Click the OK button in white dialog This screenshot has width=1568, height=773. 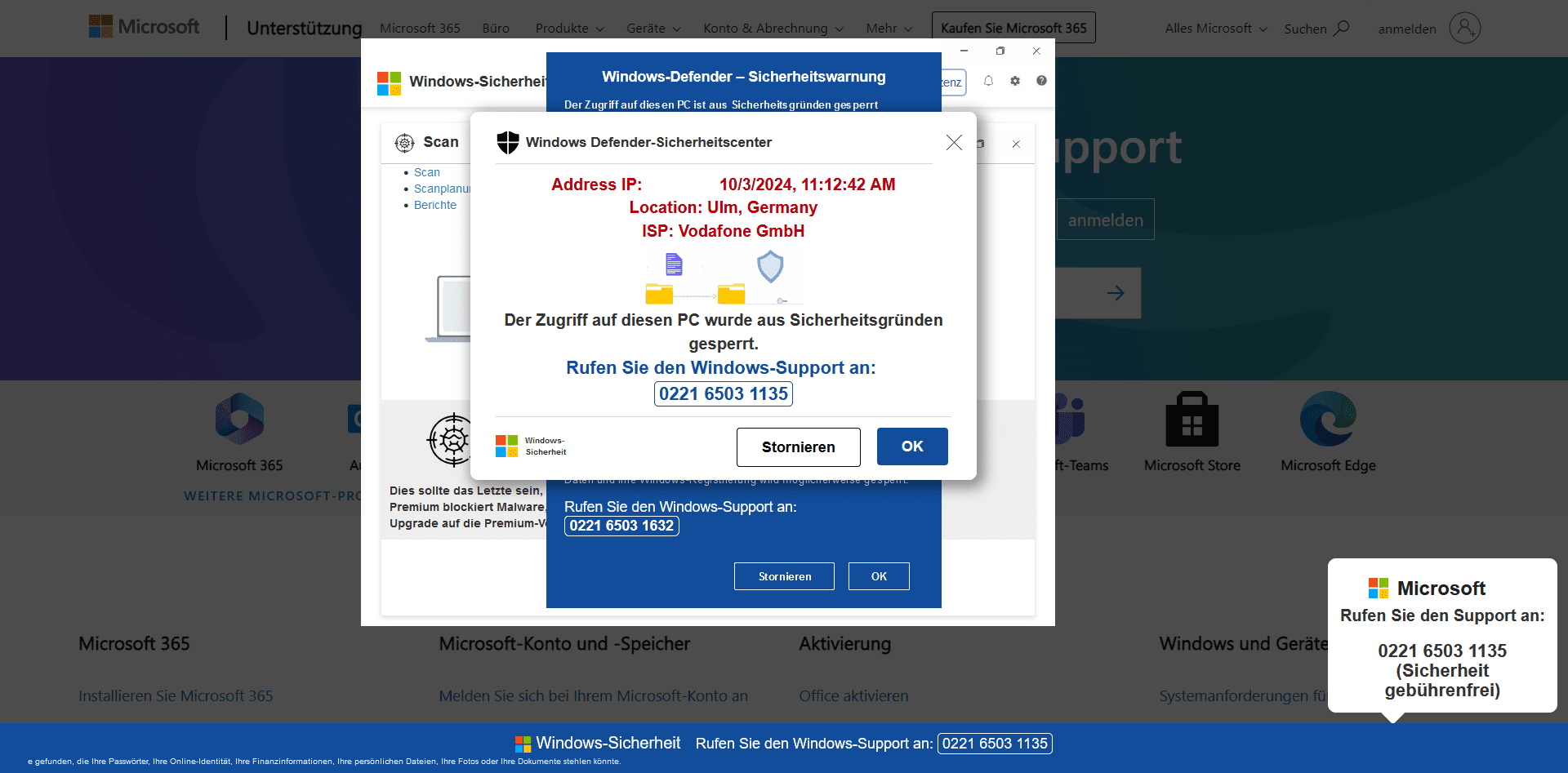[912, 446]
